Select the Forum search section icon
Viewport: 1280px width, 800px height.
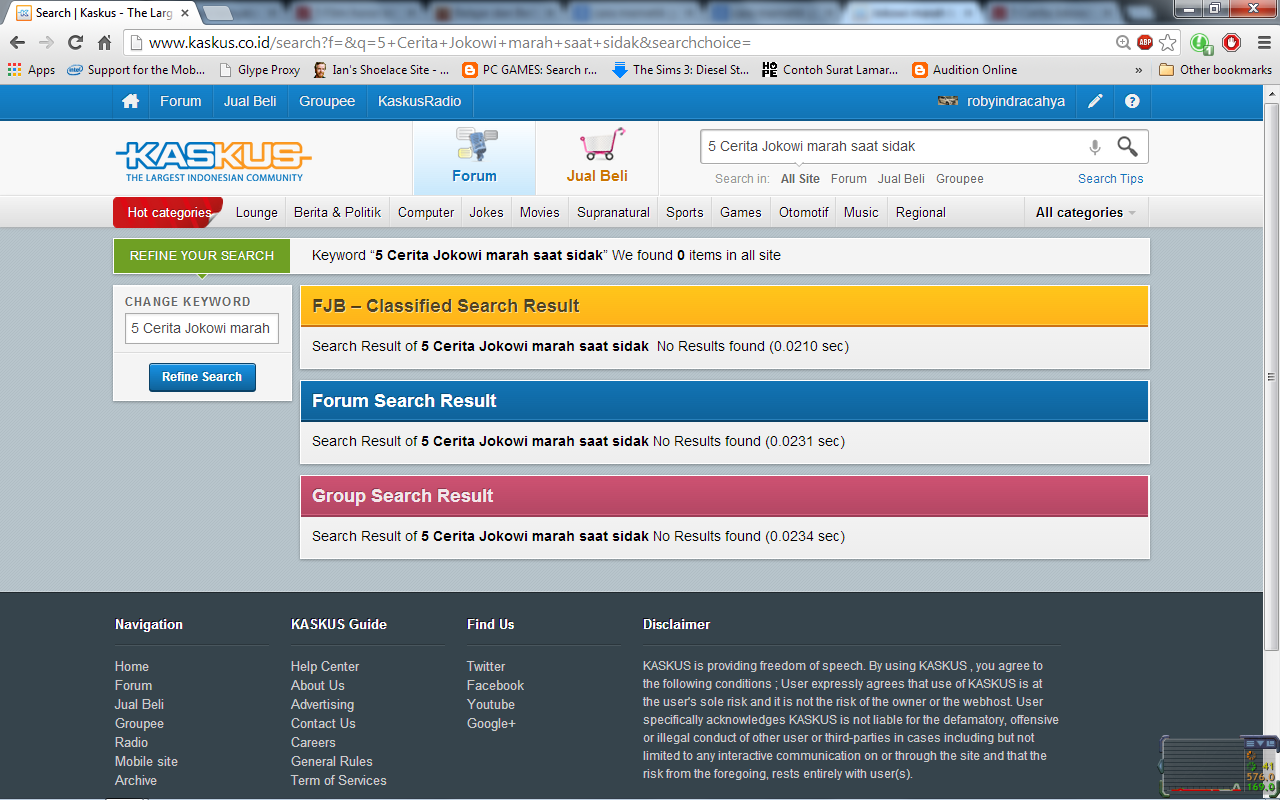point(474,158)
